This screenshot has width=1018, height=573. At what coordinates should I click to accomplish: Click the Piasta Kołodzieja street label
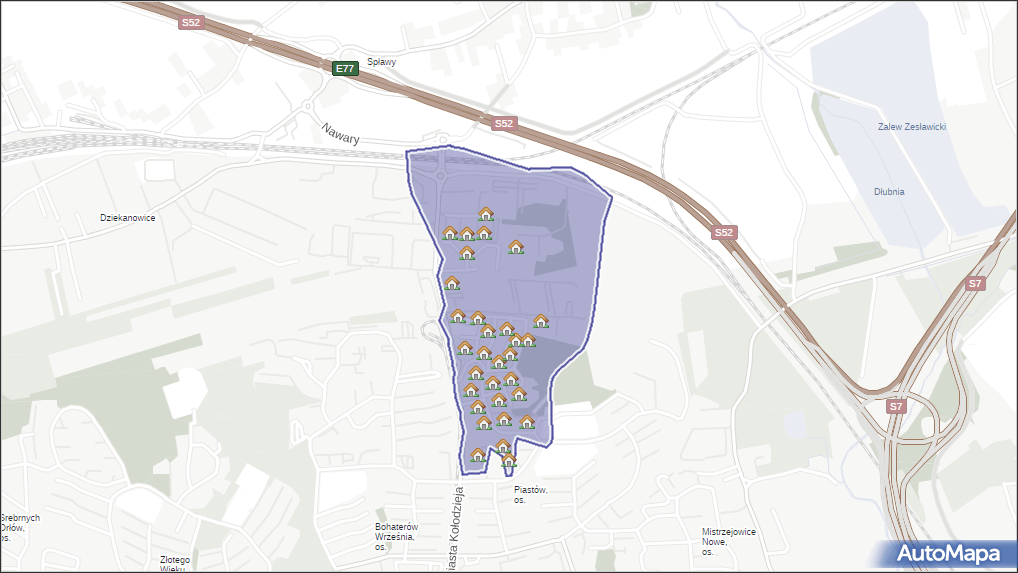(x=456, y=529)
